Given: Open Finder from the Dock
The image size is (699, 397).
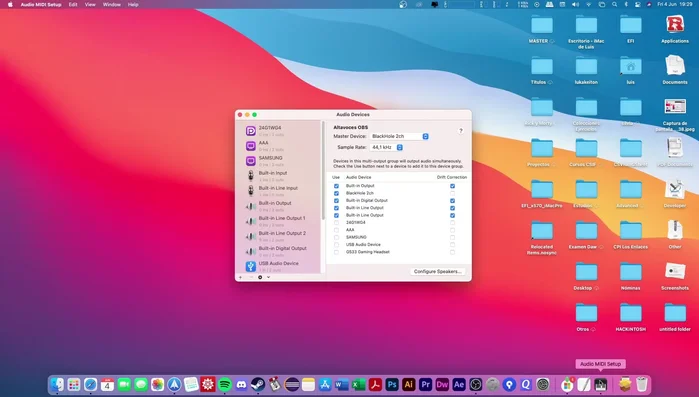Looking at the screenshot, I should coord(57,385).
